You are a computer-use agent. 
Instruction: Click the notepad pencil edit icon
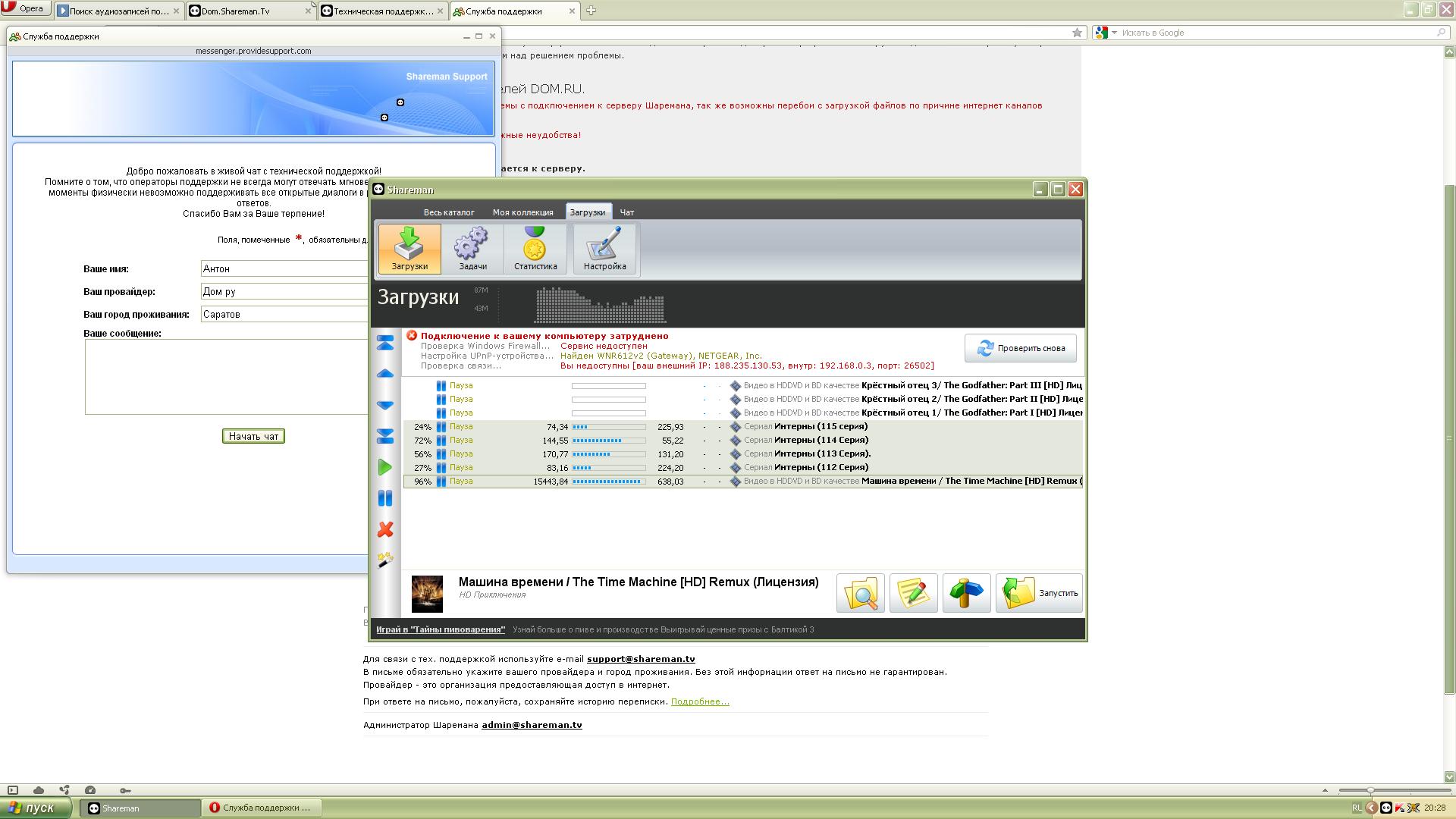tap(913, 593)
